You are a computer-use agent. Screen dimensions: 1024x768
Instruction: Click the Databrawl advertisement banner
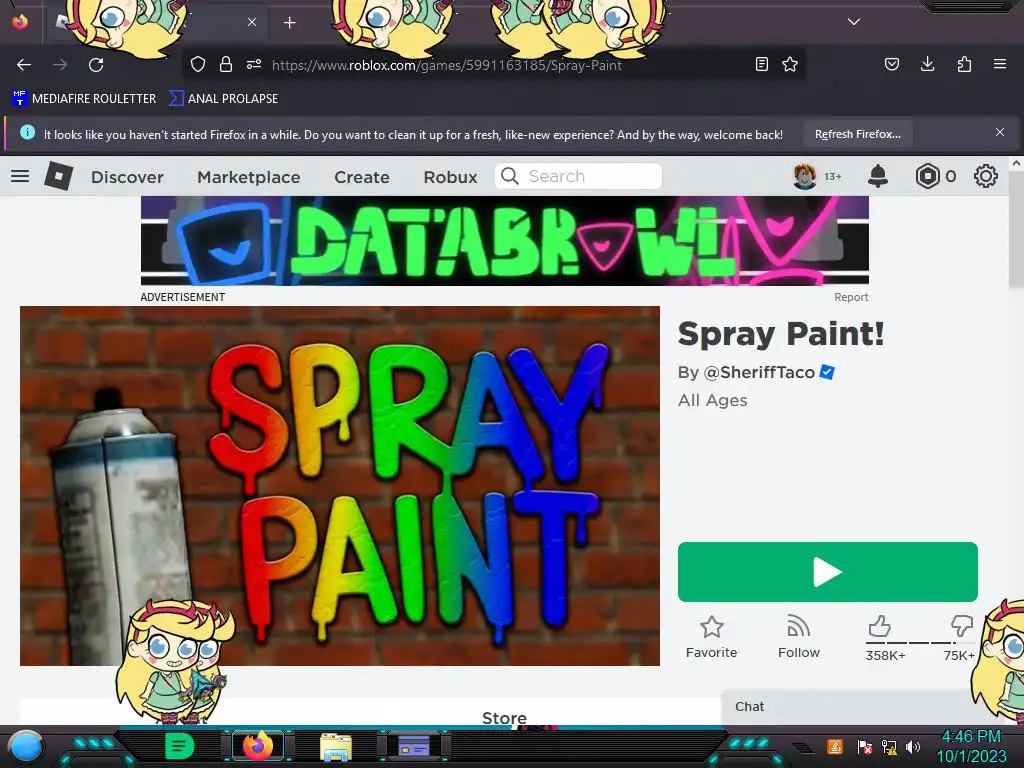point(504,241)
